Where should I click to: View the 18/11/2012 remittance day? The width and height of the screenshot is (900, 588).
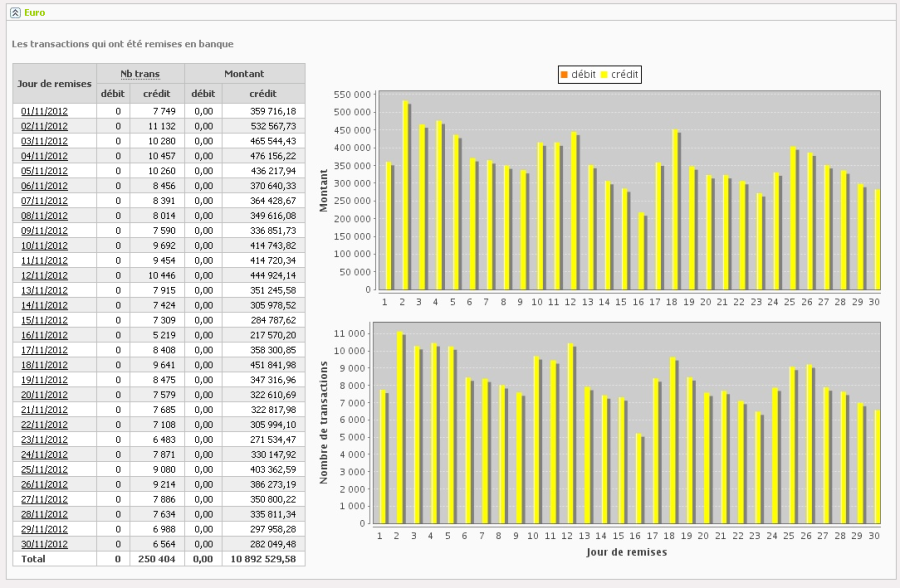point(44,365)
